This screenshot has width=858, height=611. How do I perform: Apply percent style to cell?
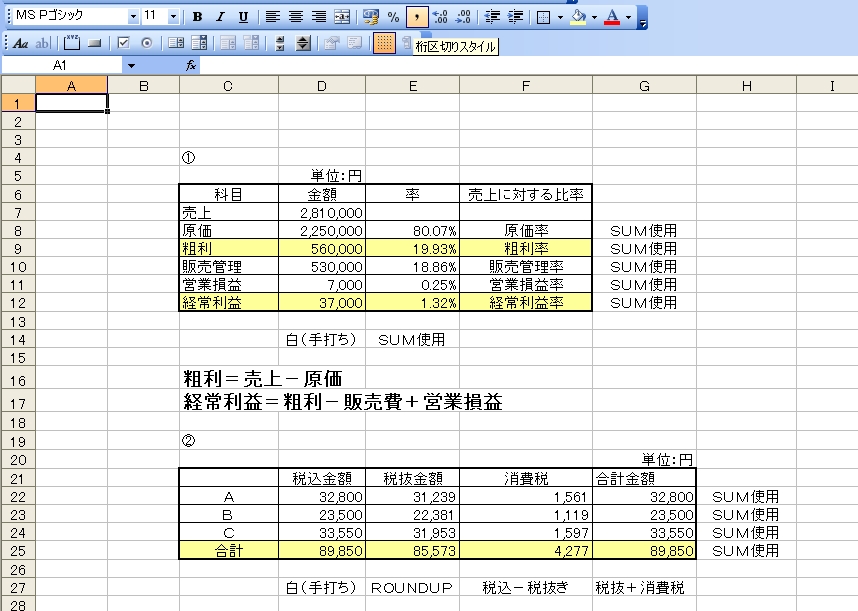pyautogui.click(x=393, y=17)
